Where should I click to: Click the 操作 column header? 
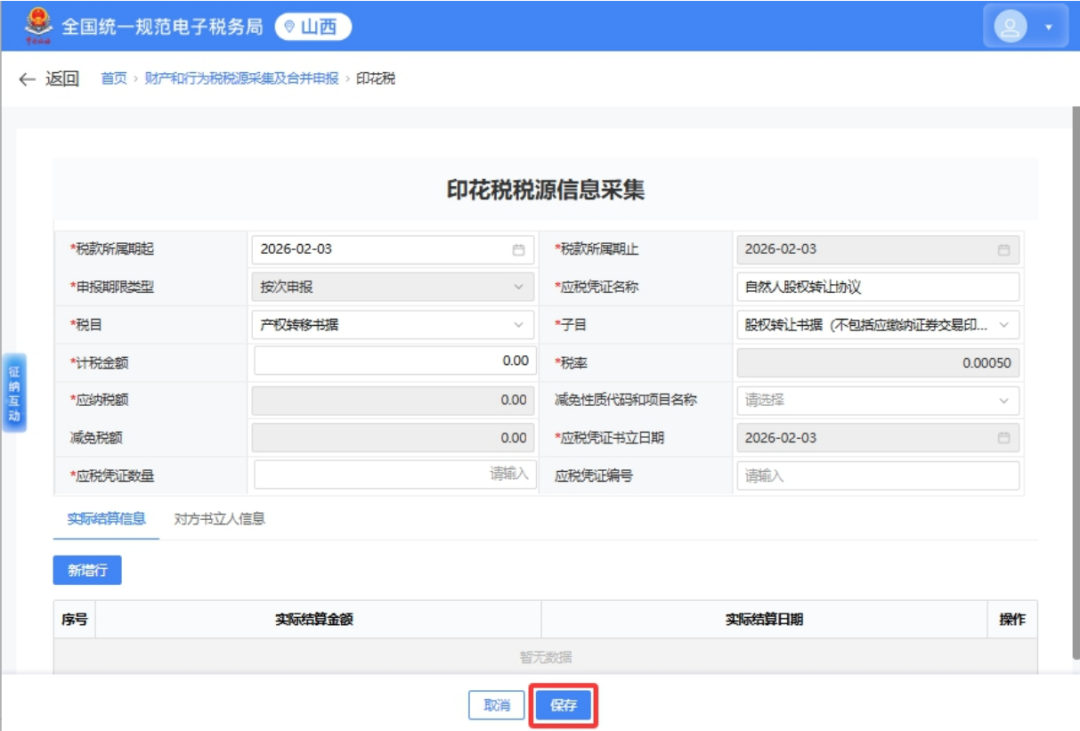(1012, 619)
